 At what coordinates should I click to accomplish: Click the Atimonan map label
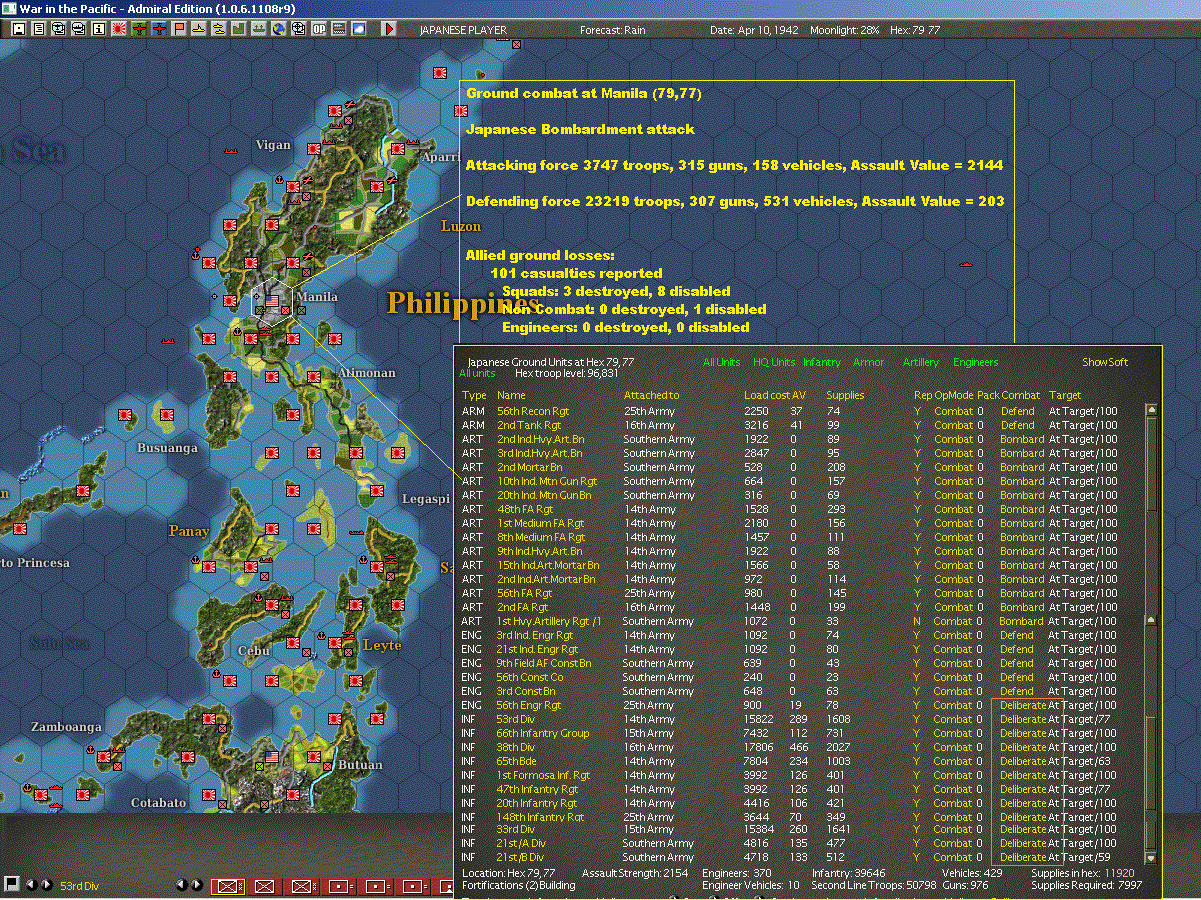pyautogui.click(x=366, y=373)
